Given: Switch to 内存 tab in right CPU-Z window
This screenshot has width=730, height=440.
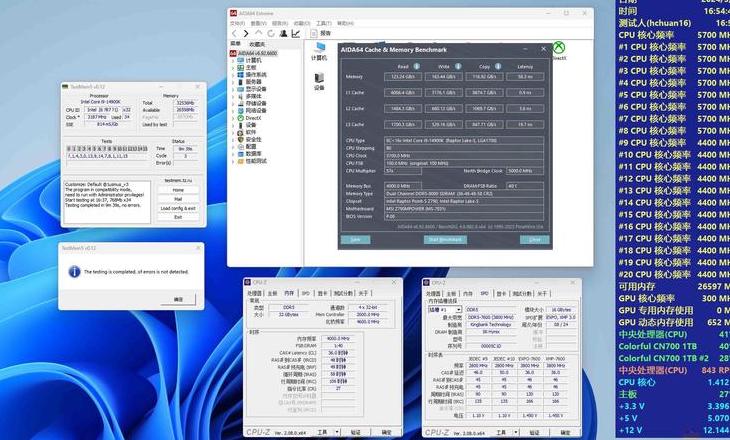Looking at the screenshot, I should coord(467,293).
